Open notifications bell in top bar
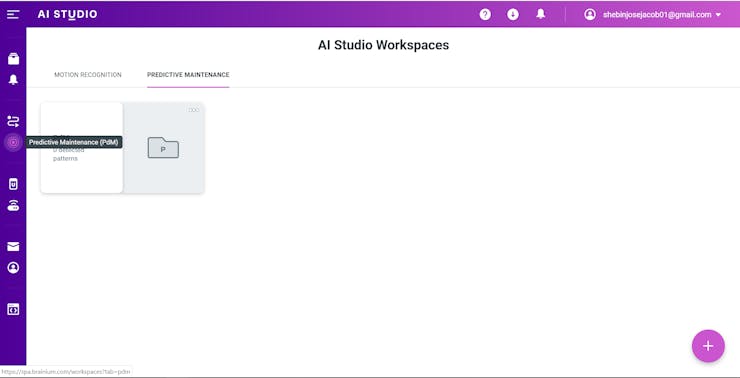 point(541,14)
